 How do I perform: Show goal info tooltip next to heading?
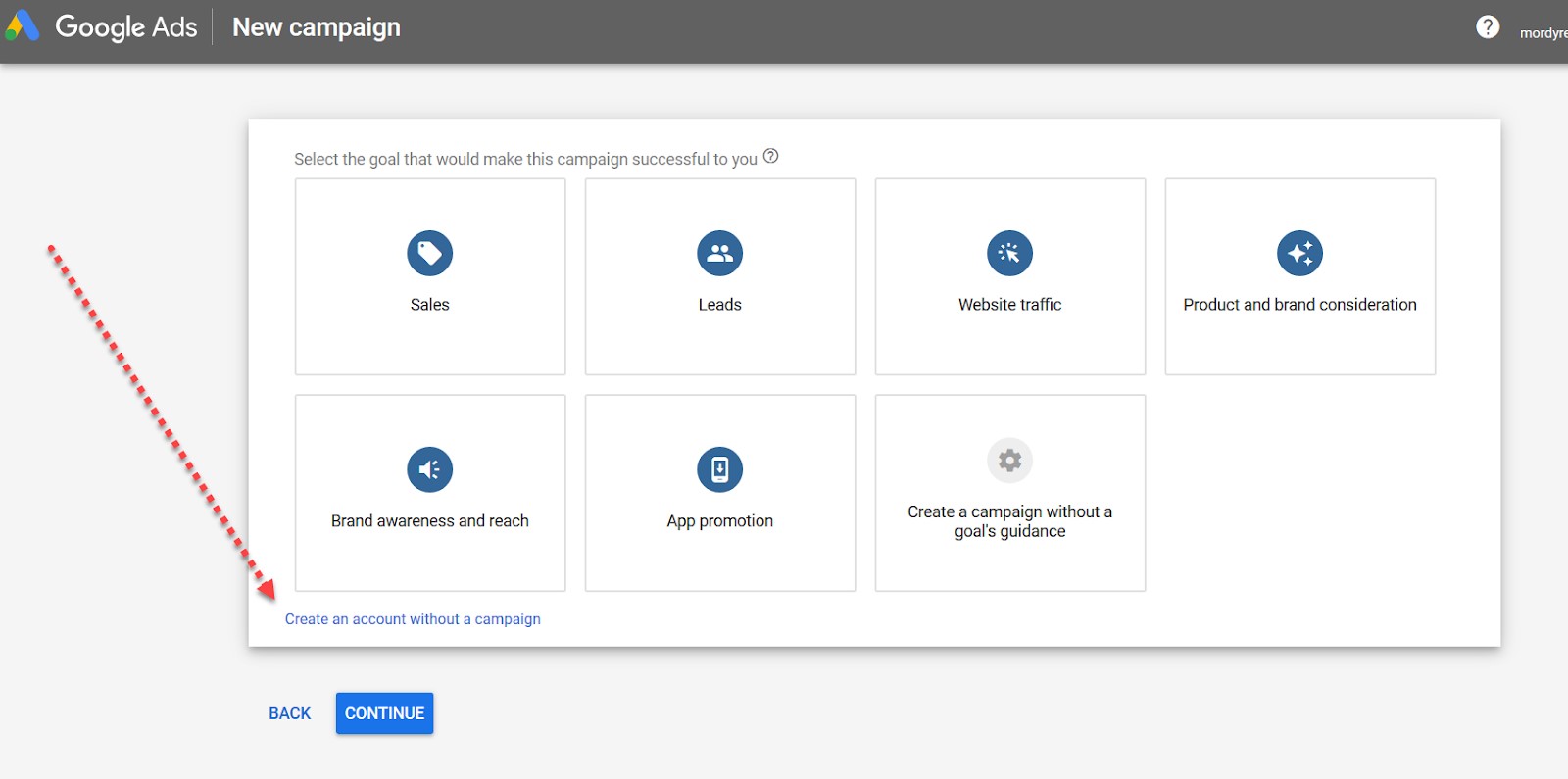tap(771, 156)
